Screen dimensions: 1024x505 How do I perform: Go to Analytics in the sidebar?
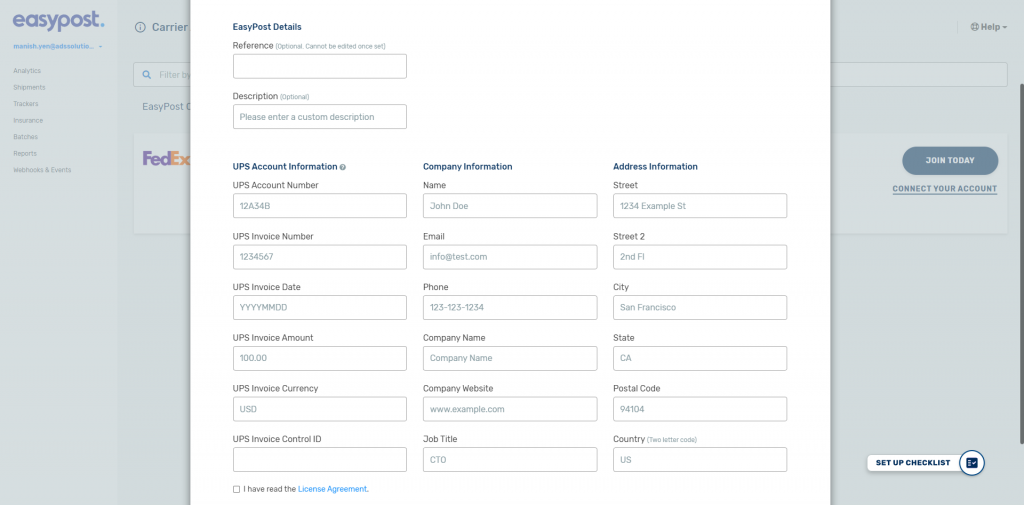27,71
